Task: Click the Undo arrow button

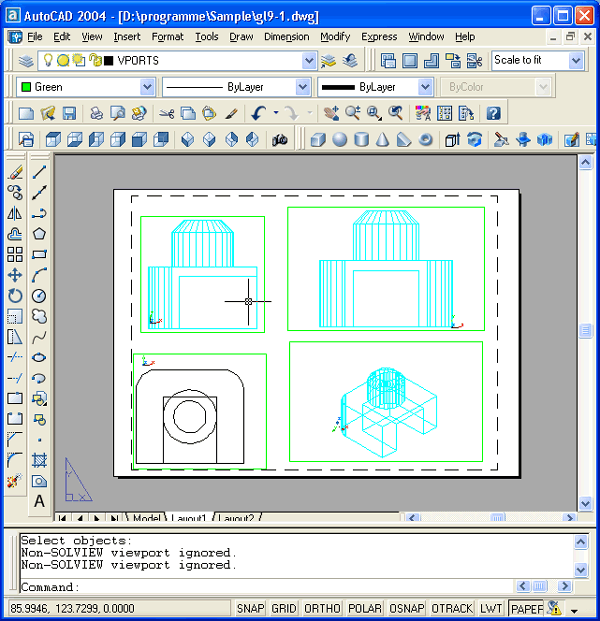Action: (x=259, y=113)
